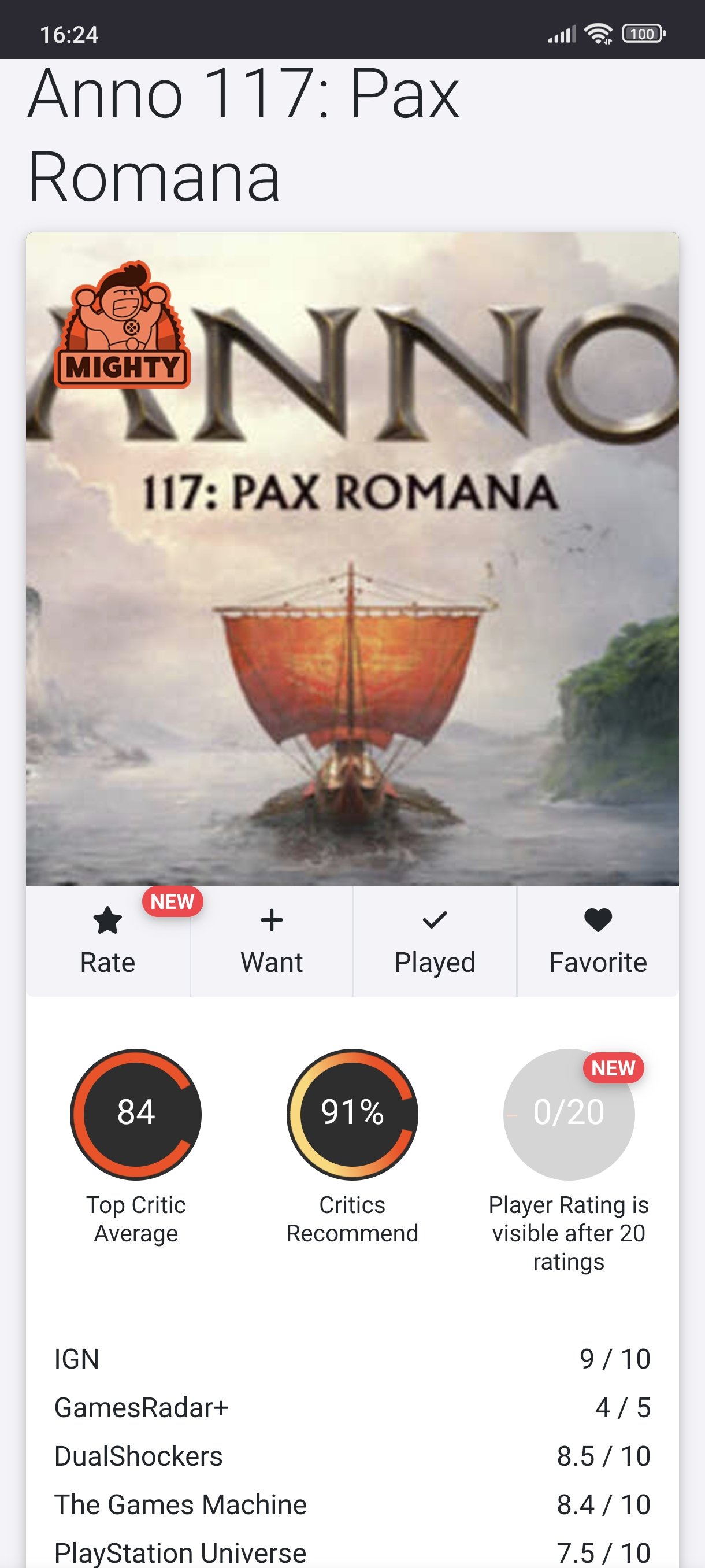Open the PlayStation Universe review
This screenshot has height=1568, width=705.
pyautogui.click(x=352, y=1552)
